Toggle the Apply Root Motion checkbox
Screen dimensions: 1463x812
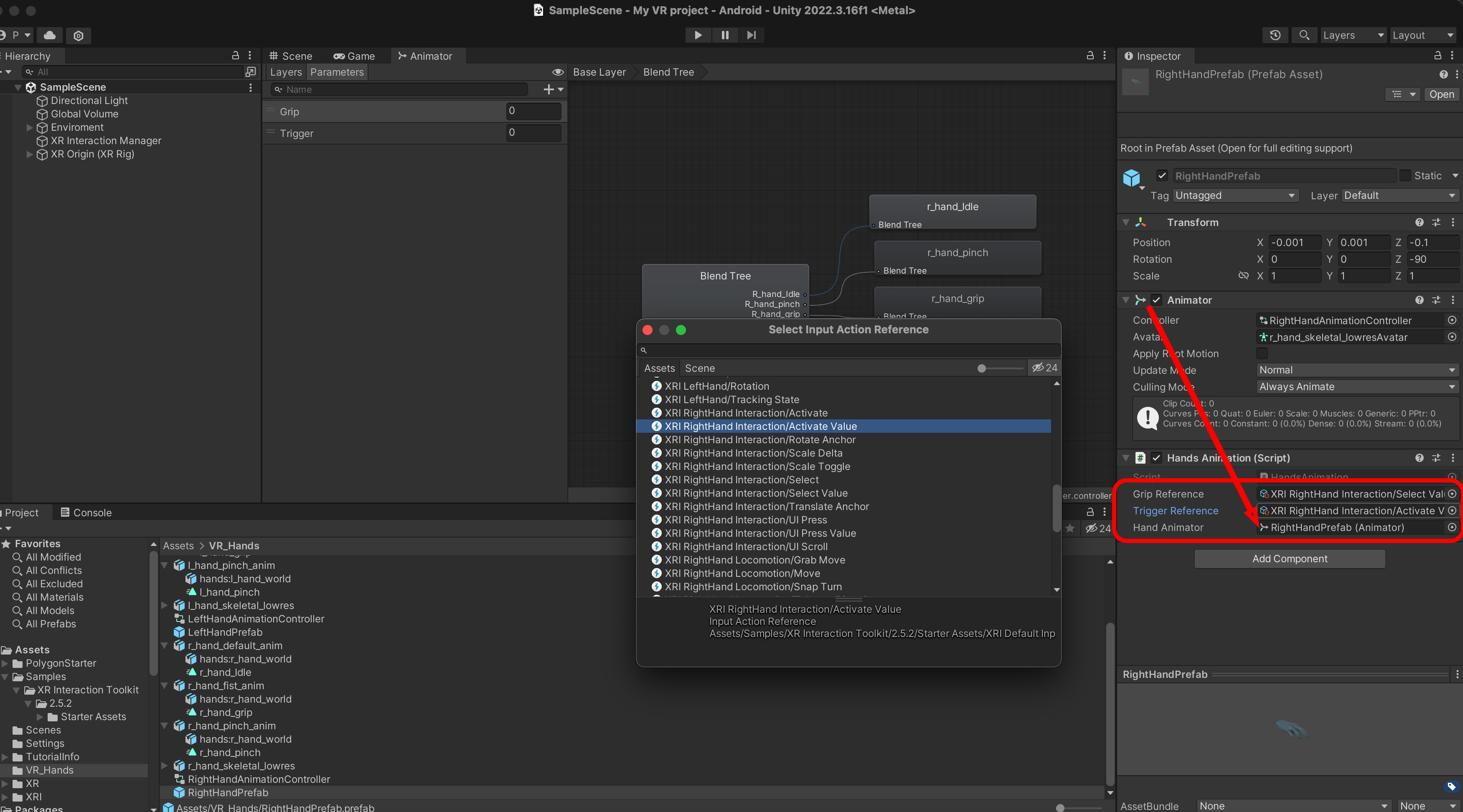(x=1262, y=354)
